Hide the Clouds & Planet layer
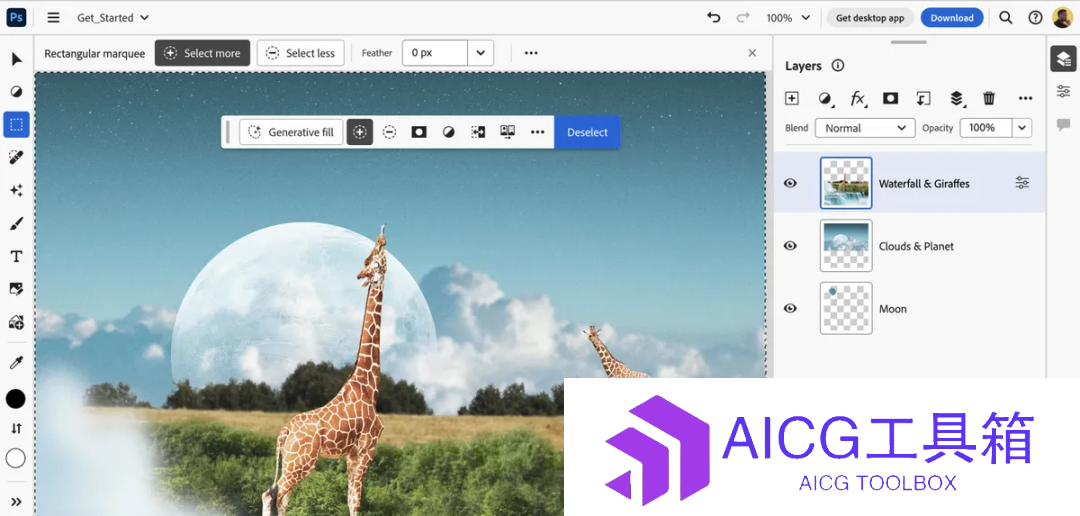This screenshot has height=516, width=1080. pos(791,246)
